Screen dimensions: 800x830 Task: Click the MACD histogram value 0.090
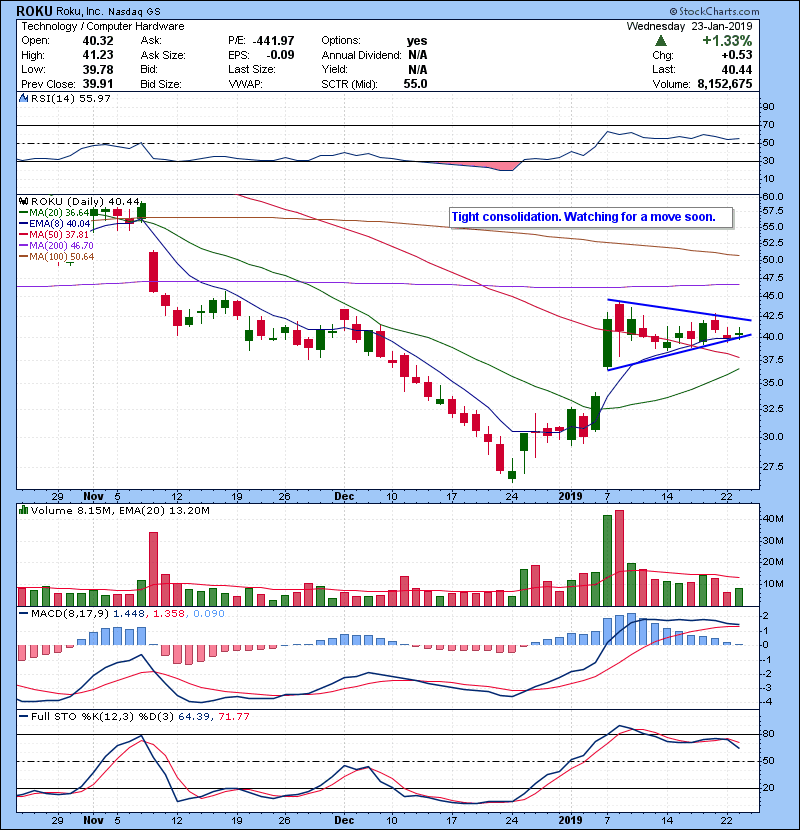pyautogui.click(x=209, y=614)
